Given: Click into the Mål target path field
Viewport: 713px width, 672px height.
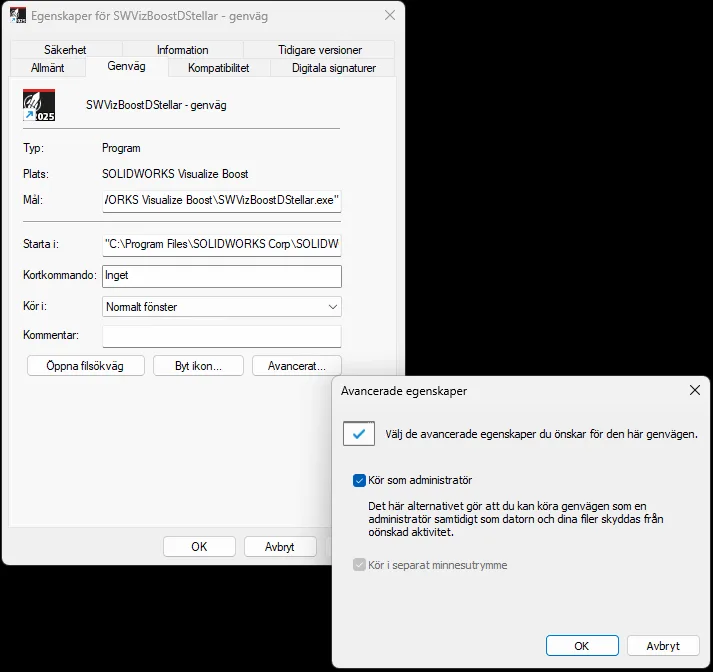Looking at the screenshot, I should click(x=222, y=201).
